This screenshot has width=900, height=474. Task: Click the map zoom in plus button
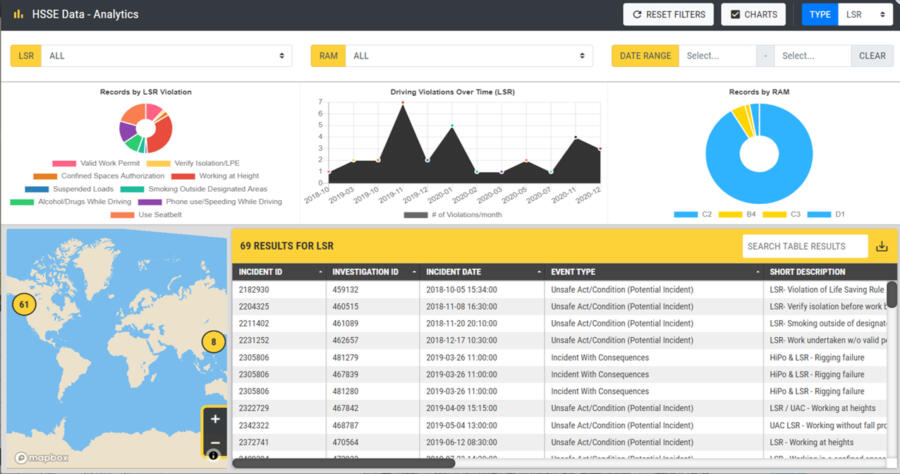215,420
